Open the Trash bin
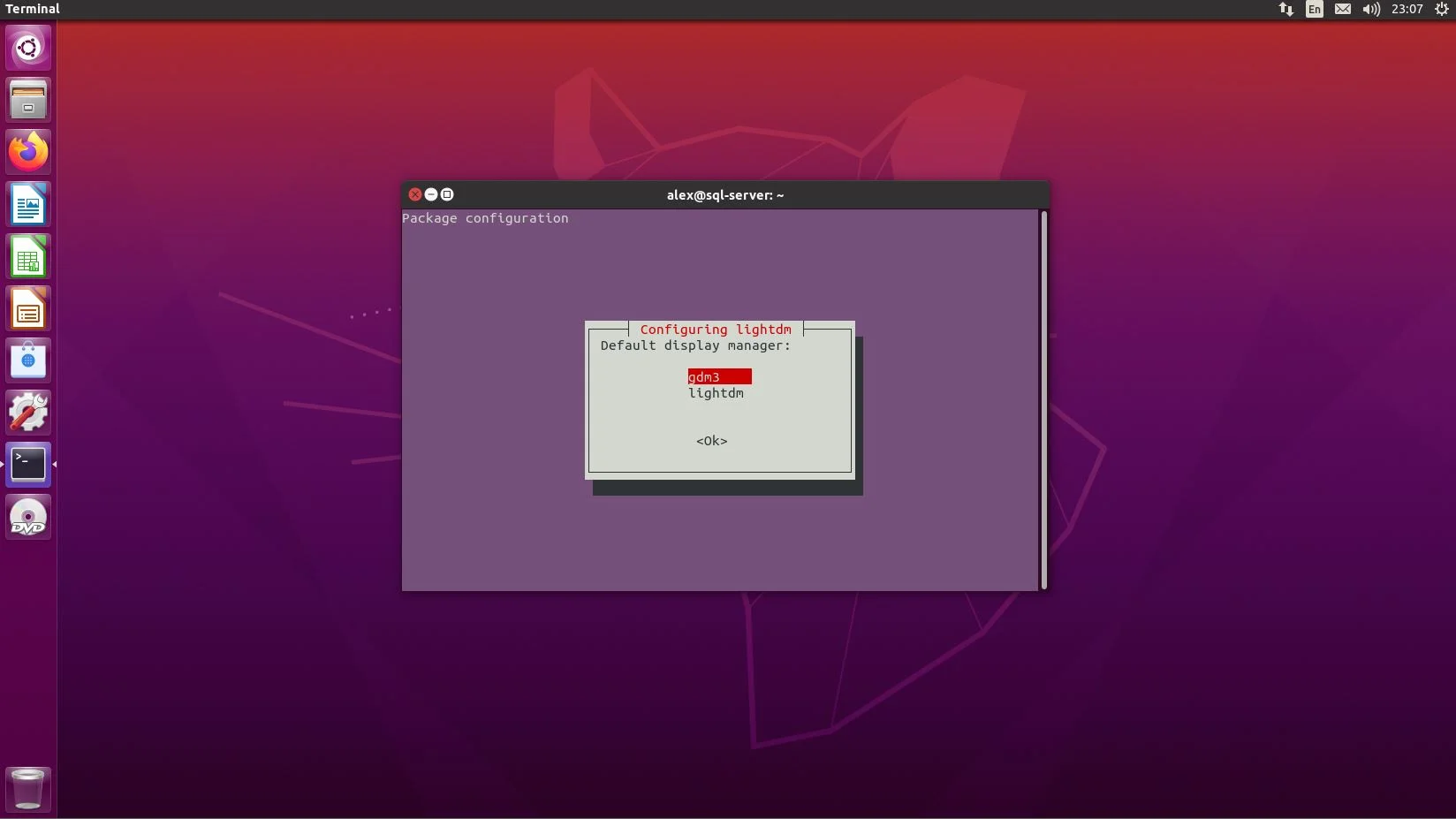Viewport: 1456px width, 819px height. (x=28, y=789)
